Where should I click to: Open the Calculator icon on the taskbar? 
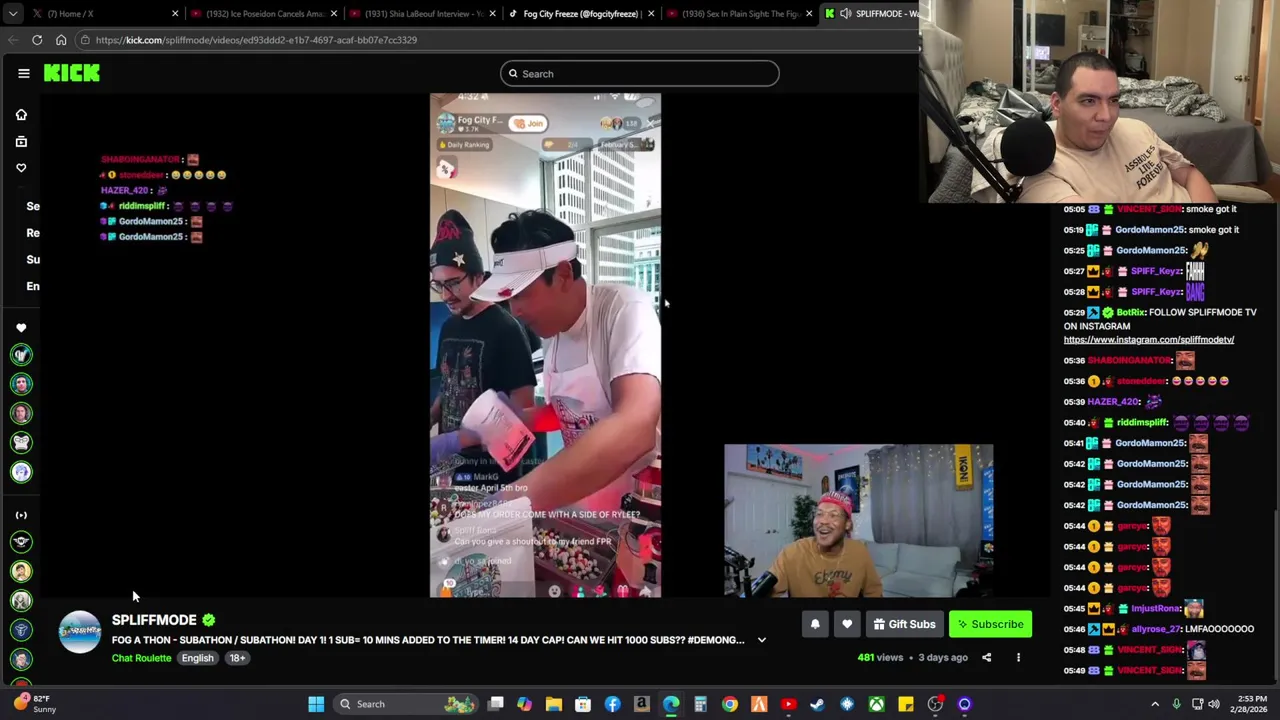click(x=700, y=704)
